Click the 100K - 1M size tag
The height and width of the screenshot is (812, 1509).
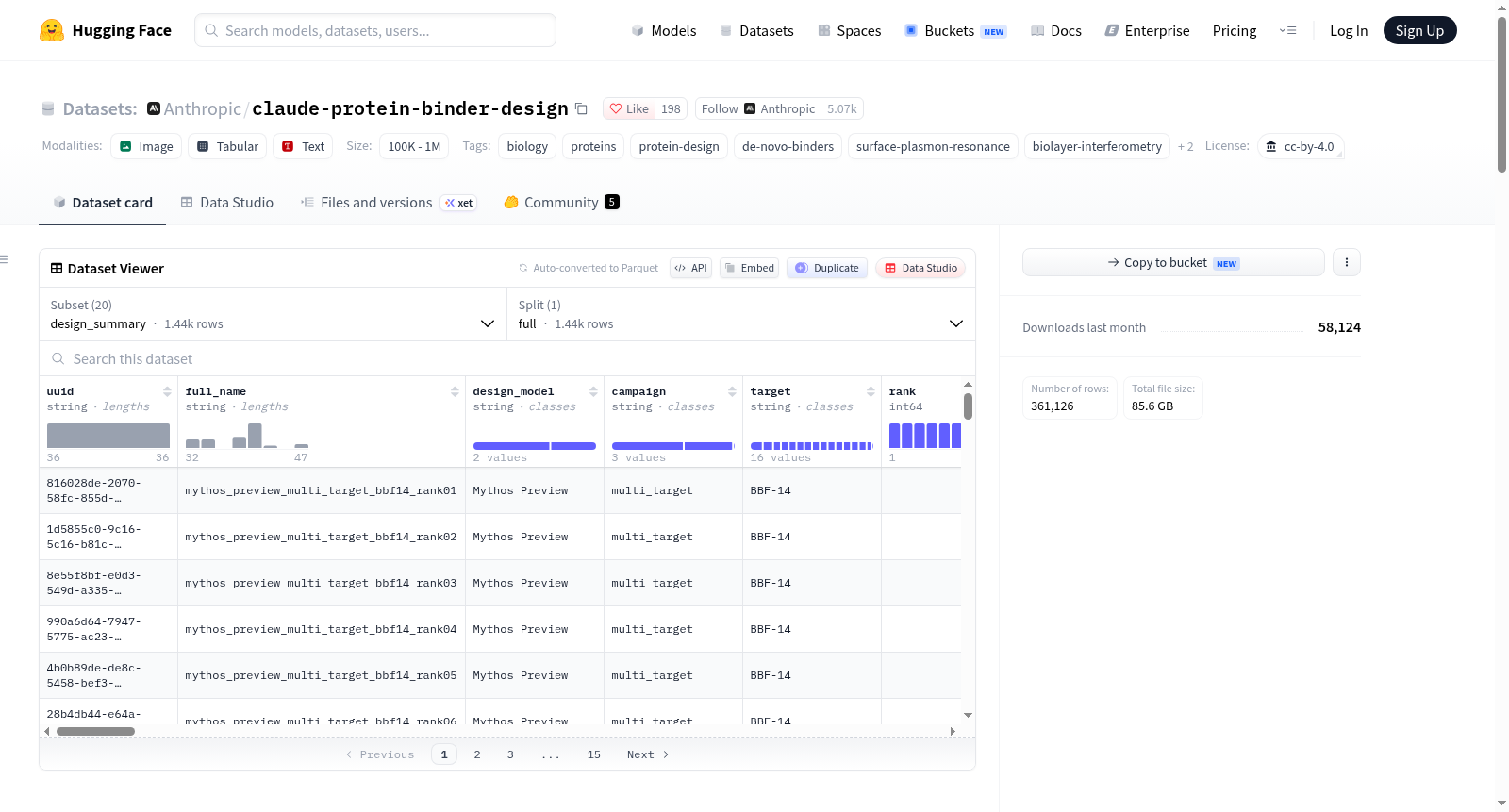point(414,146)
